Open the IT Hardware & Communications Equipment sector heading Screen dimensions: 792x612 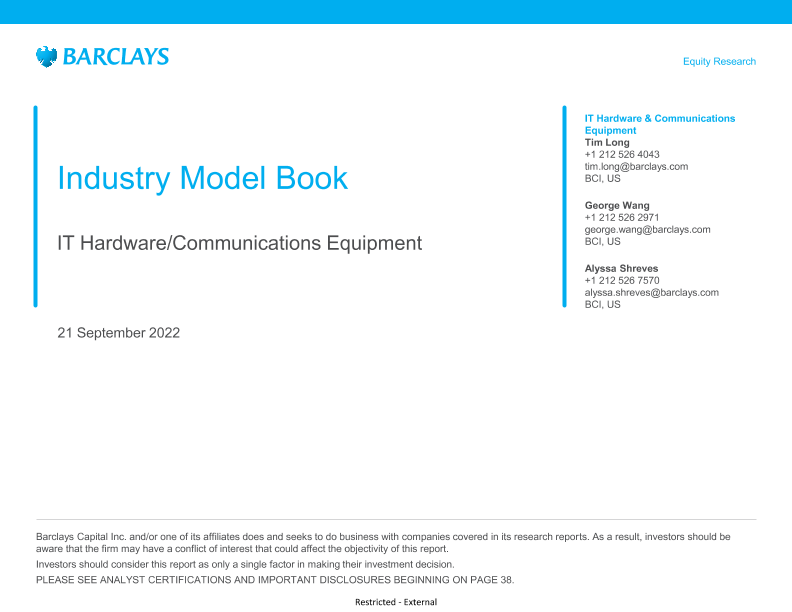(x=659, y=124)
